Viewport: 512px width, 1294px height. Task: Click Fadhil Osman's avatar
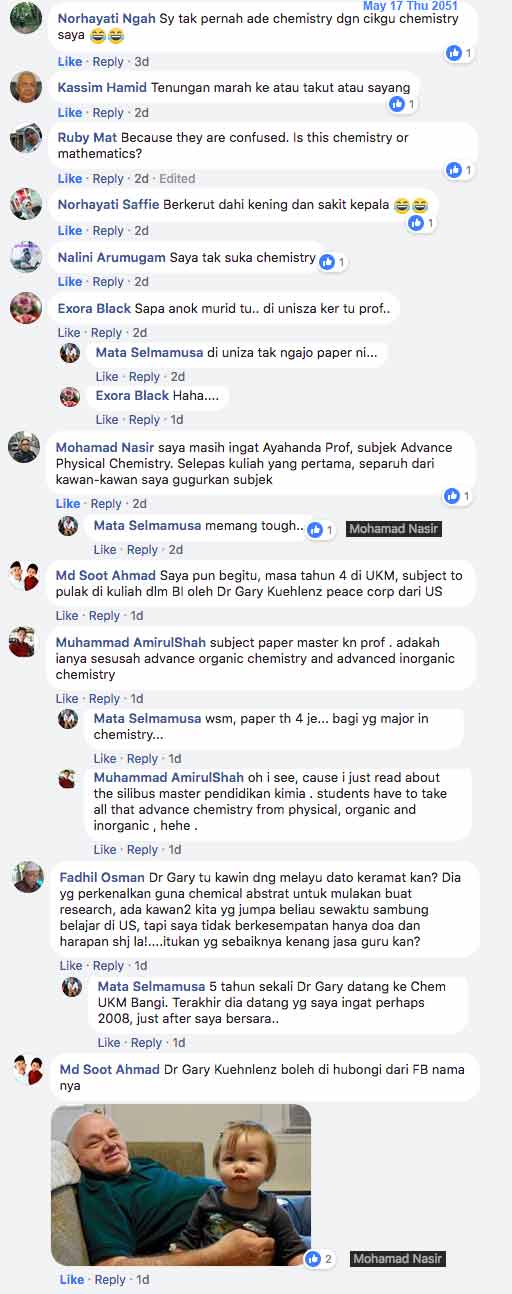(28, 876)
